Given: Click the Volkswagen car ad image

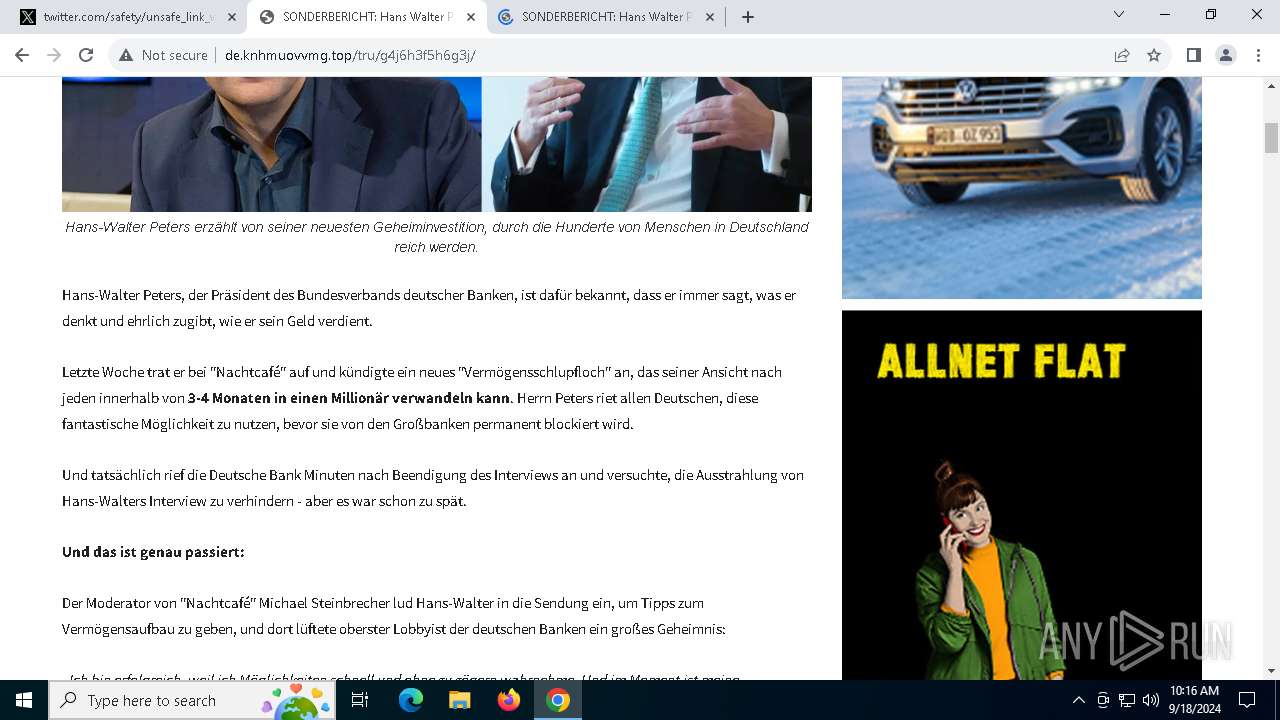Looking at the screenshot, I should pos(1022,188).
